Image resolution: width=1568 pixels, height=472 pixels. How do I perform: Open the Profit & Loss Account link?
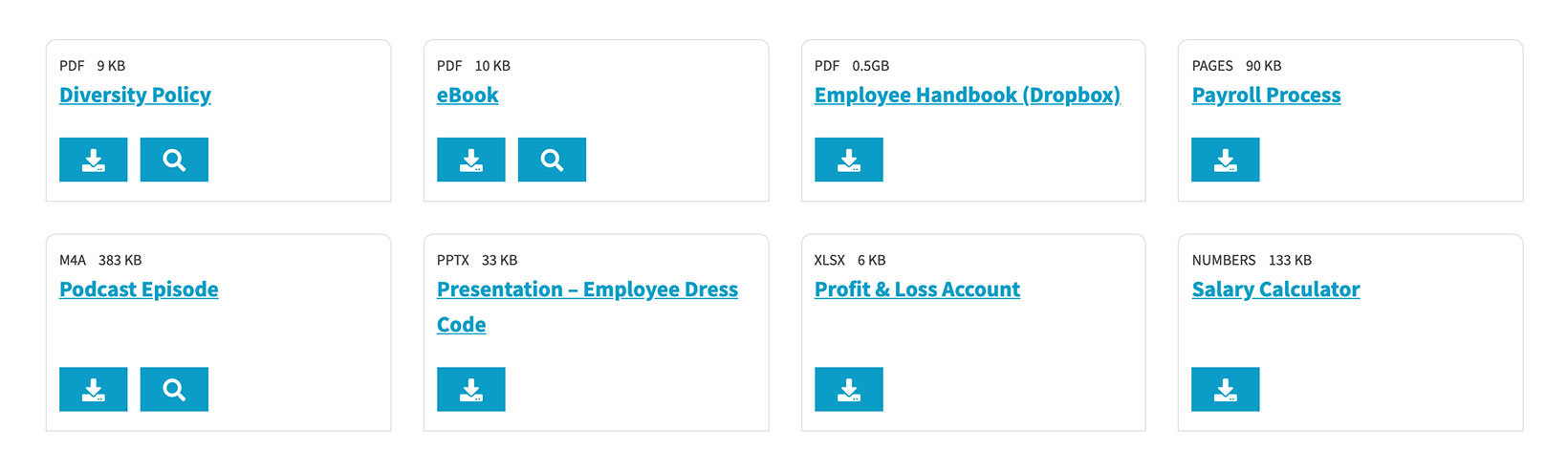(917, 290)
